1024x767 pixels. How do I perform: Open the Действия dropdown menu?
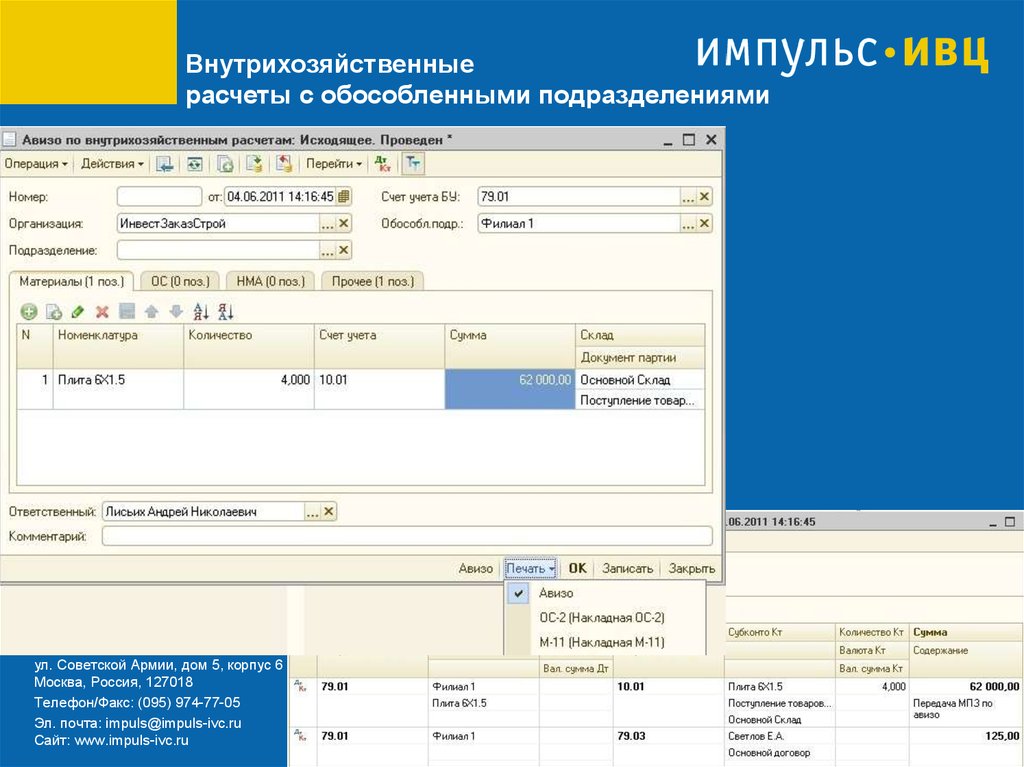pos(112,164)
